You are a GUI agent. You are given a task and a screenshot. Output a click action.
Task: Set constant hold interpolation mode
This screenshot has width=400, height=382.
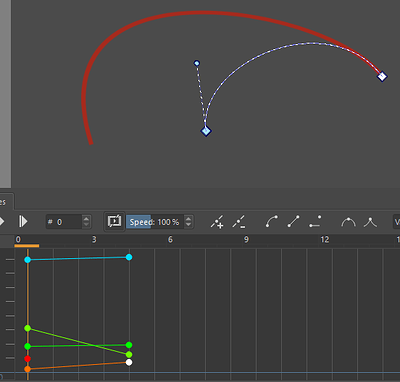[x=315, y=222]
